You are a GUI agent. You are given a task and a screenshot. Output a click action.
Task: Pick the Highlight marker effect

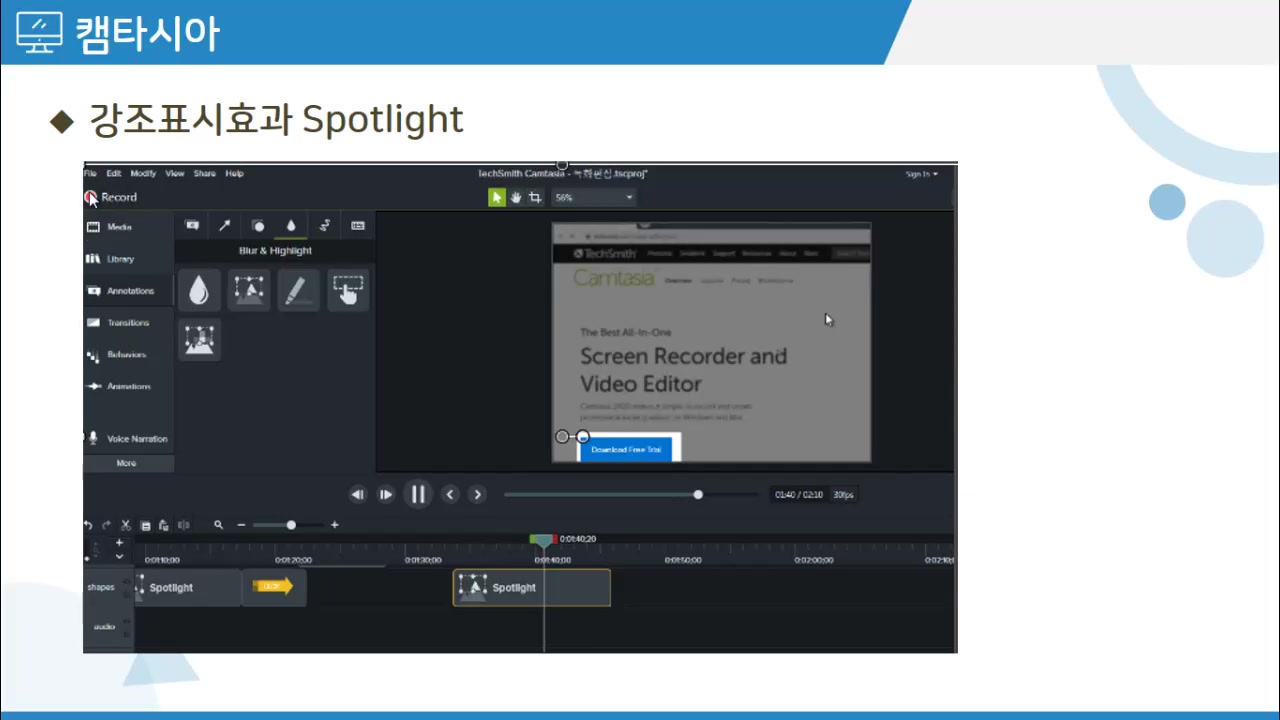[x=298, y=290]
